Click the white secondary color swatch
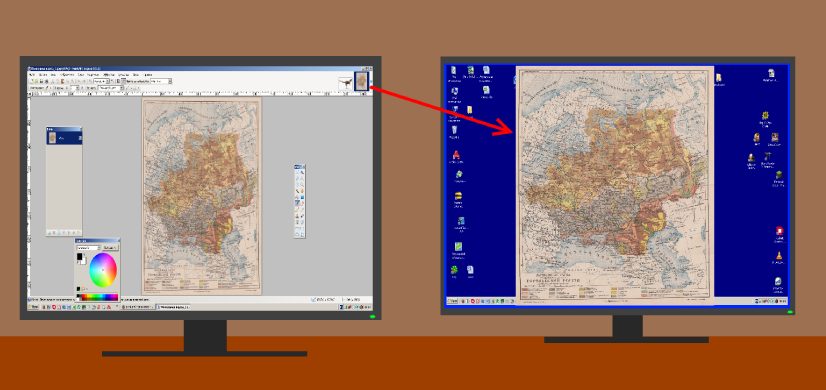Viewport: 826px width, 390px height. (x=83, y=261)
